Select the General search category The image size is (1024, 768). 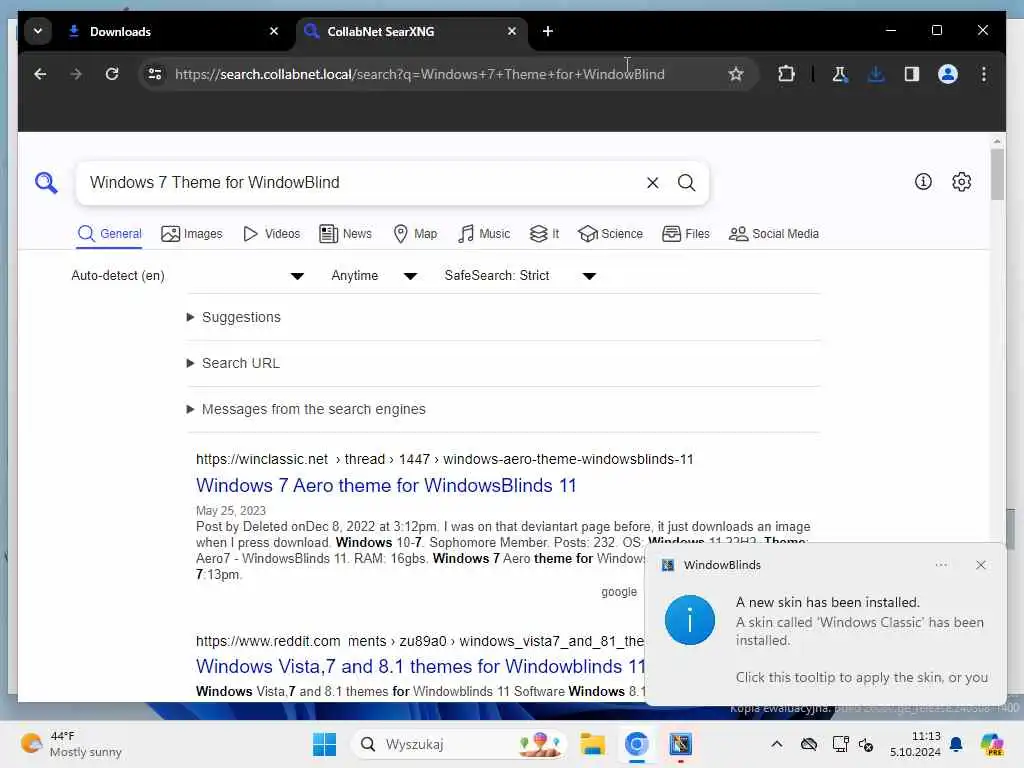point(109,234)
